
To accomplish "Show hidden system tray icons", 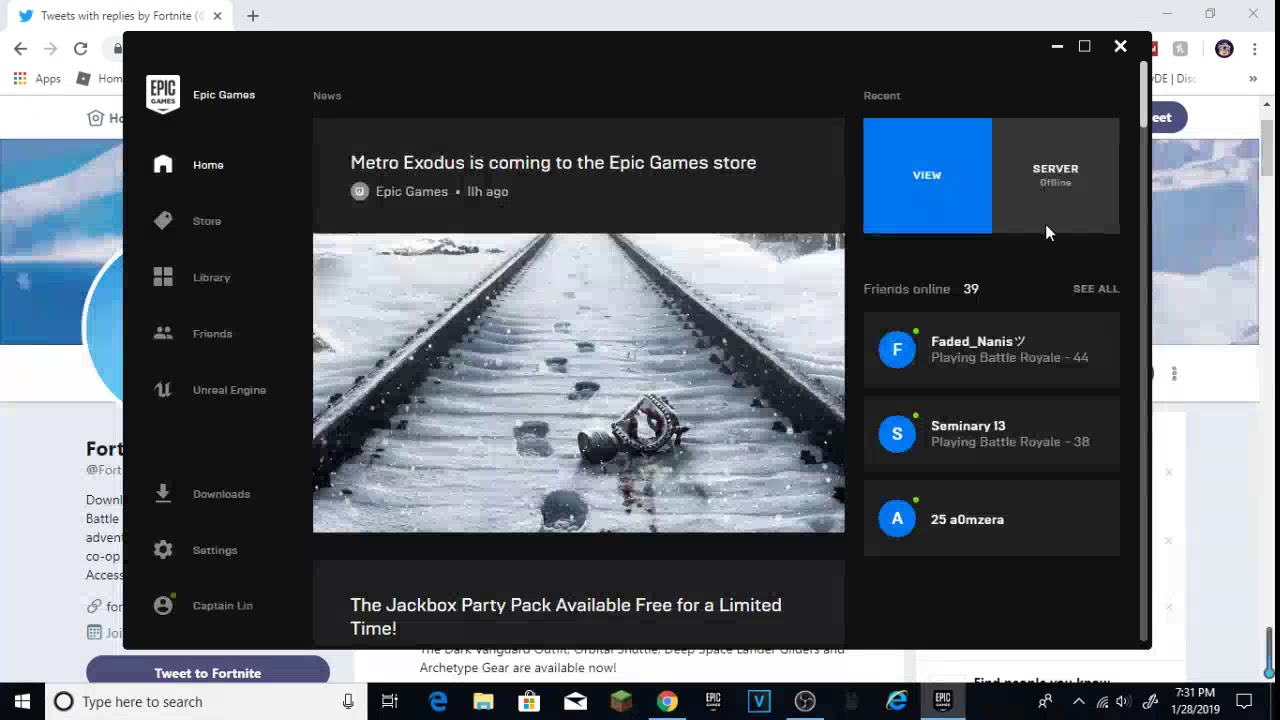I will pyautogui.click(x=1078, y=702).
